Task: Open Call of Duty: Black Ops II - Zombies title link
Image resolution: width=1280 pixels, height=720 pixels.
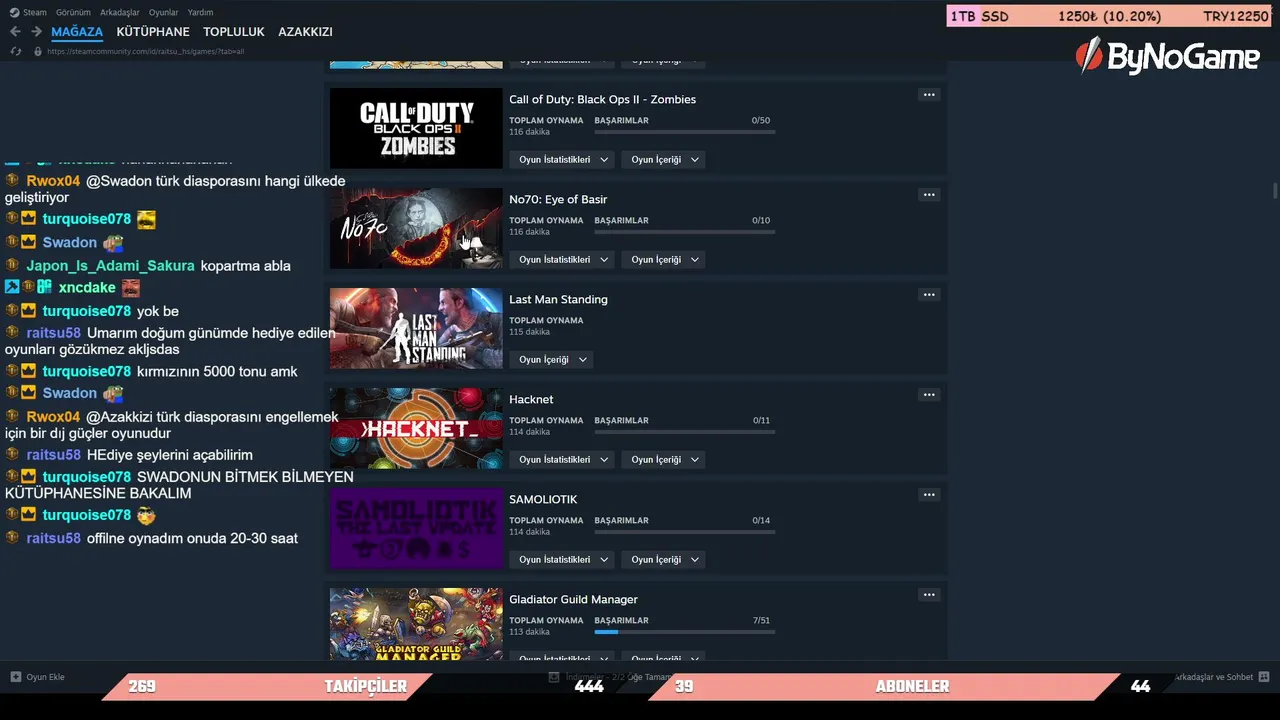Action: click(602, 99)
